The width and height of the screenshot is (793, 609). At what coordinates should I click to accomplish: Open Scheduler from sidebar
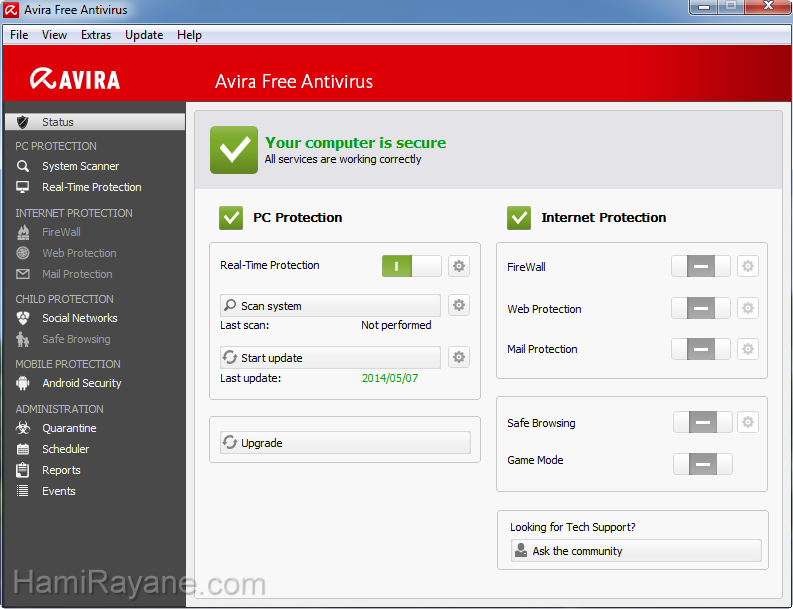[x=66, y=449]
